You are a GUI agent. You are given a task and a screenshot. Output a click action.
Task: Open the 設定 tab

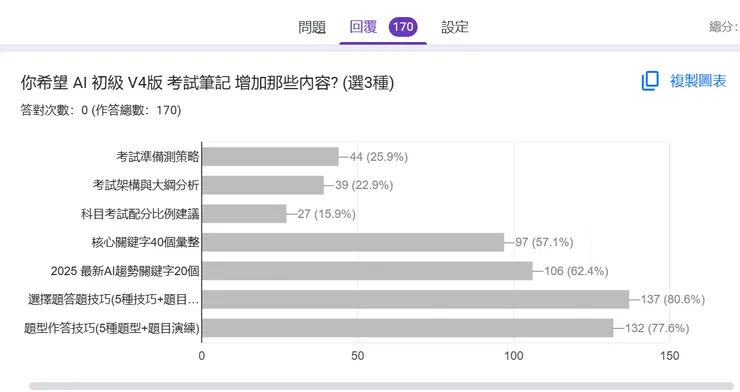455,27
